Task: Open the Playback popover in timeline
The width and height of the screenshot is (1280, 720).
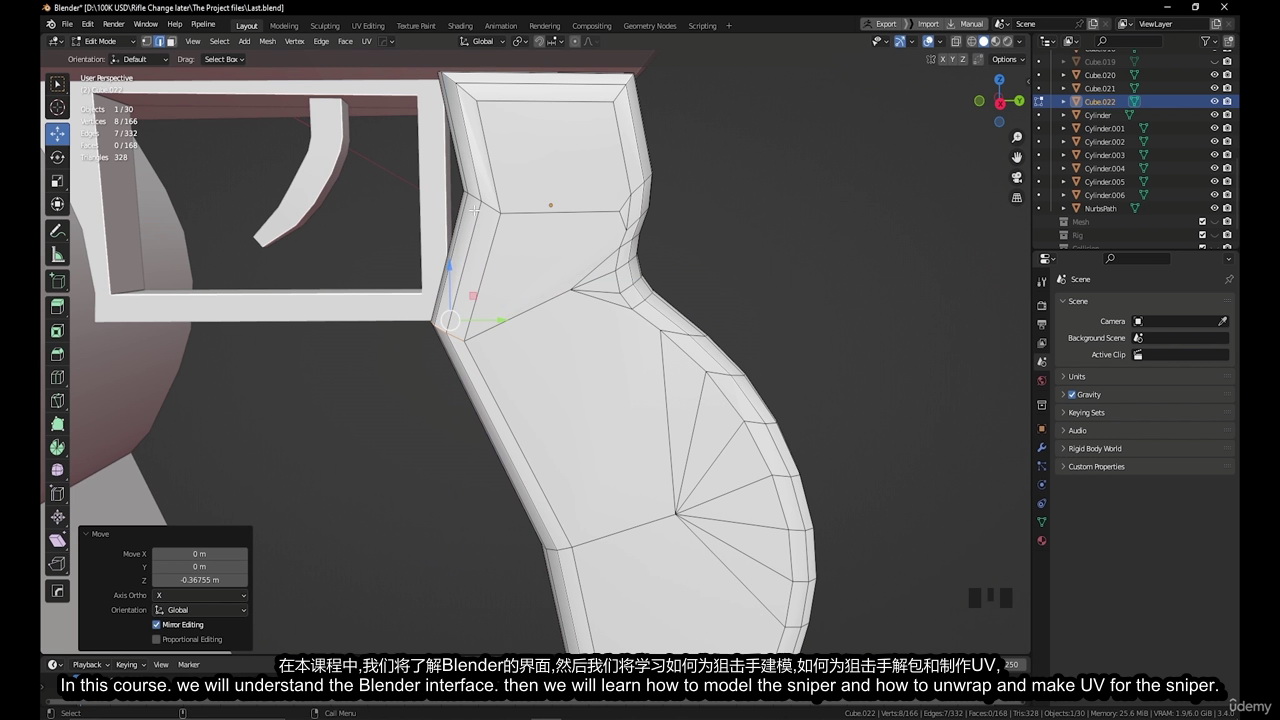Action: coord(90,664)
